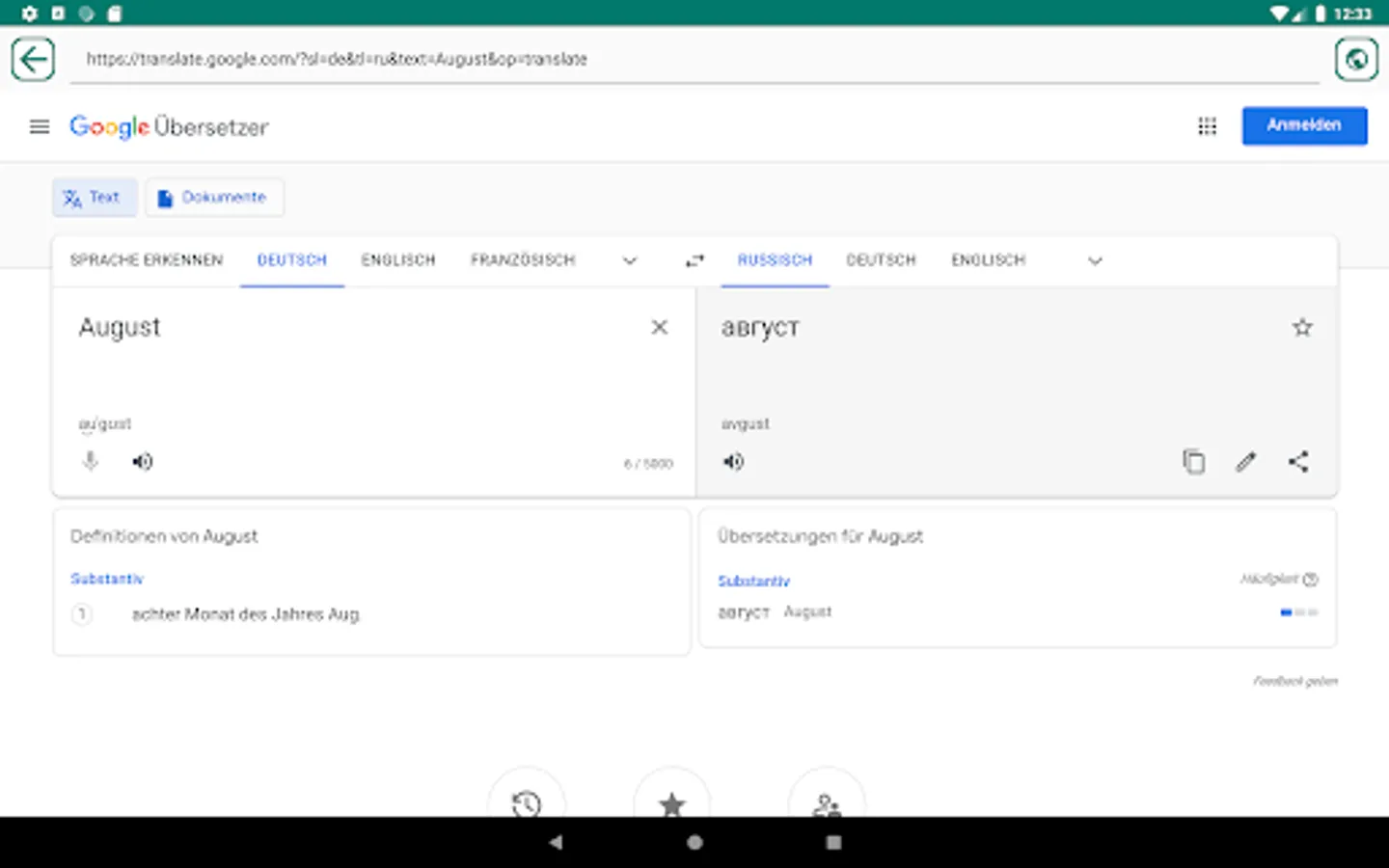Select Englisch as source language
This screenshot has height=868, width=1389.
[398, 260]
